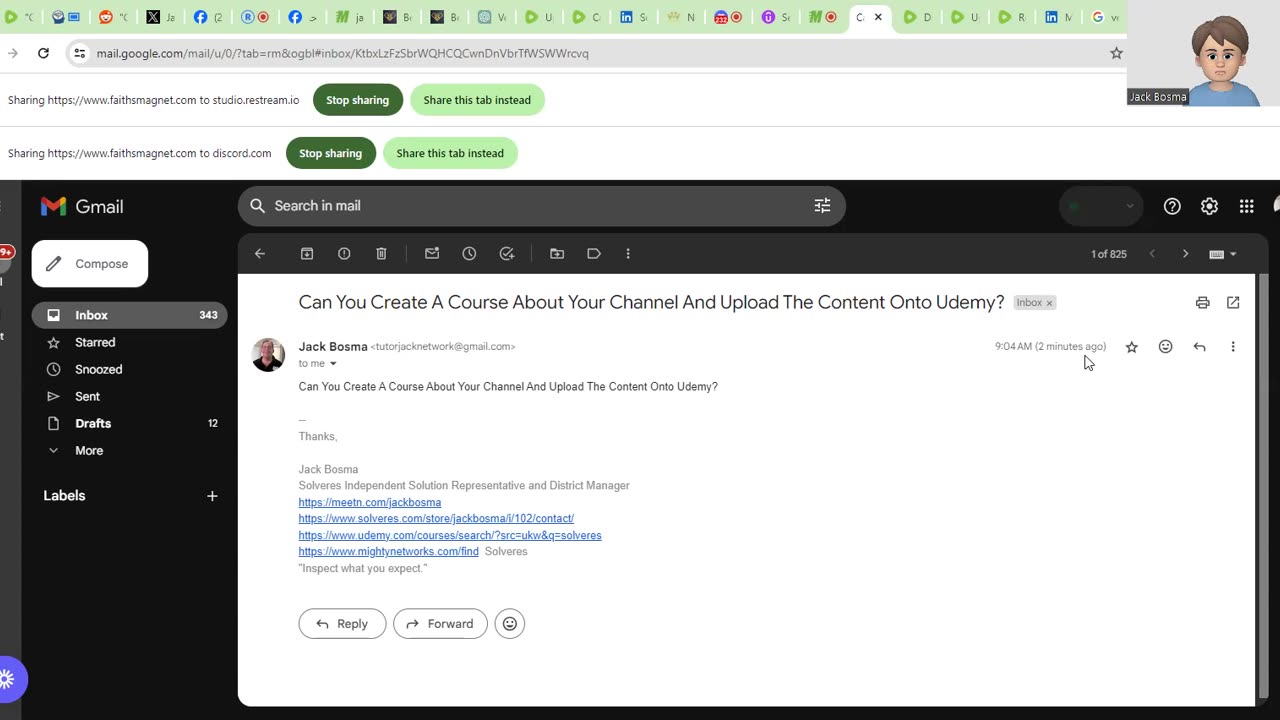
Task: Share this tab instead for restream.io
Action: click(x=477, y=100)
